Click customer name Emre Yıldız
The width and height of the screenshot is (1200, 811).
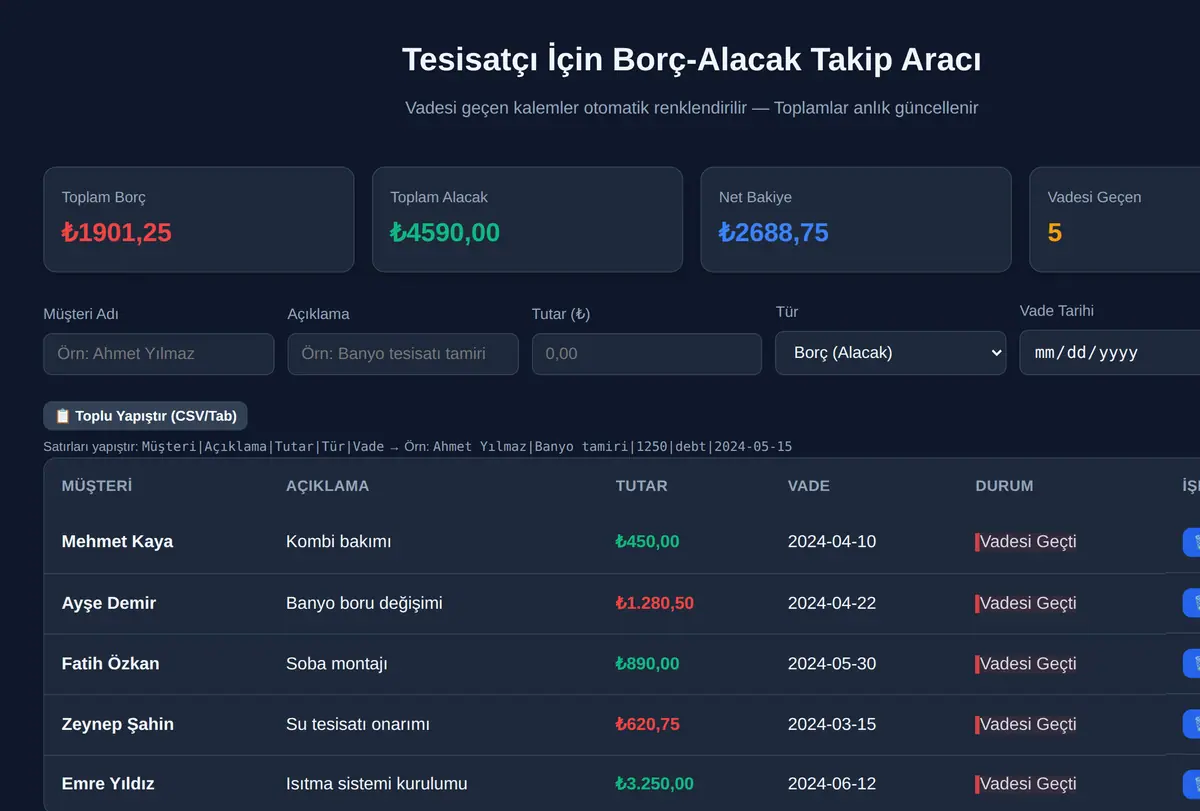[108, 784]
